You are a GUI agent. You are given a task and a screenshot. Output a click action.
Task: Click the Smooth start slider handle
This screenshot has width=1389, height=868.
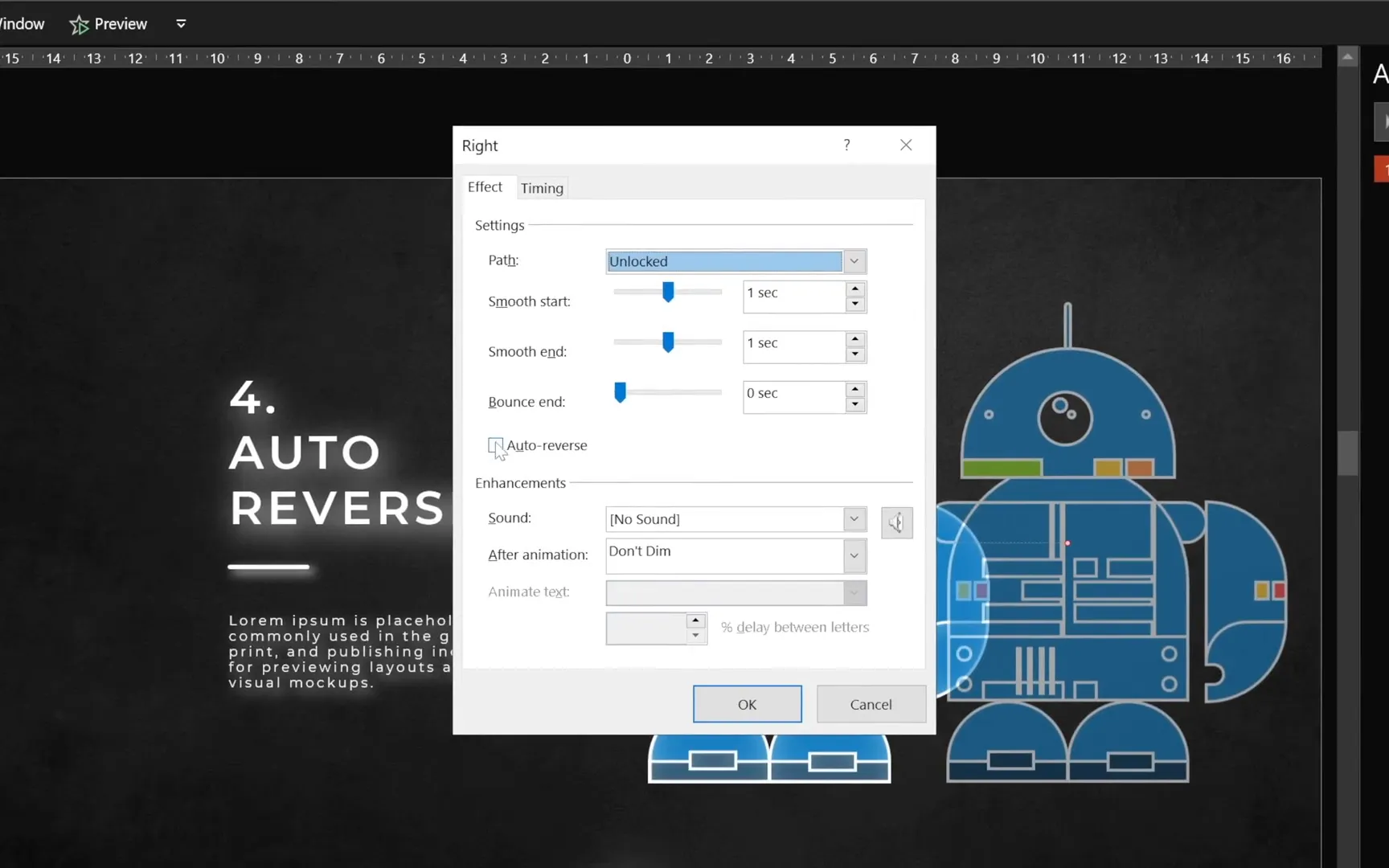[668, 292]
